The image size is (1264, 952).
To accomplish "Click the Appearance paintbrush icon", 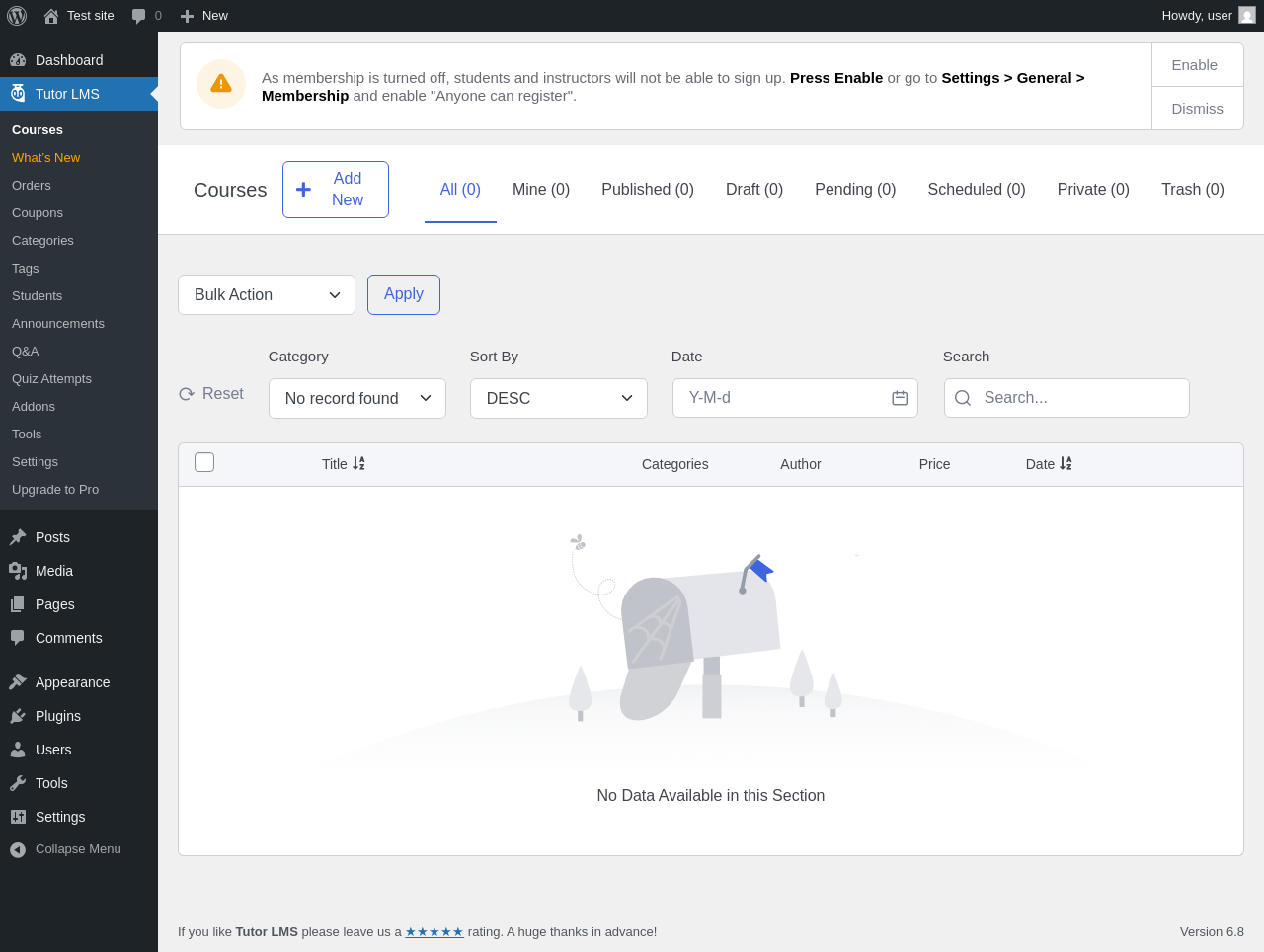I will pos(18,682).
